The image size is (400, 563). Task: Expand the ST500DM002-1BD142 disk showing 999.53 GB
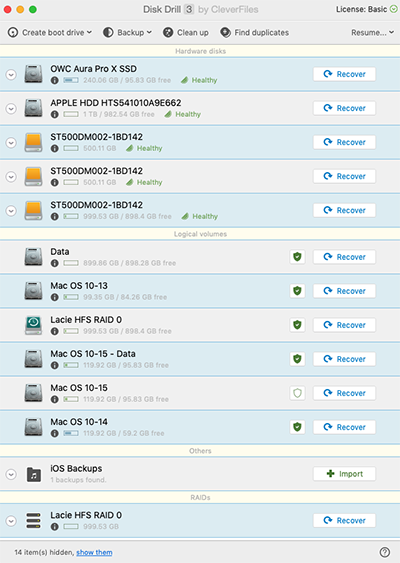click(x=11, y=211)
